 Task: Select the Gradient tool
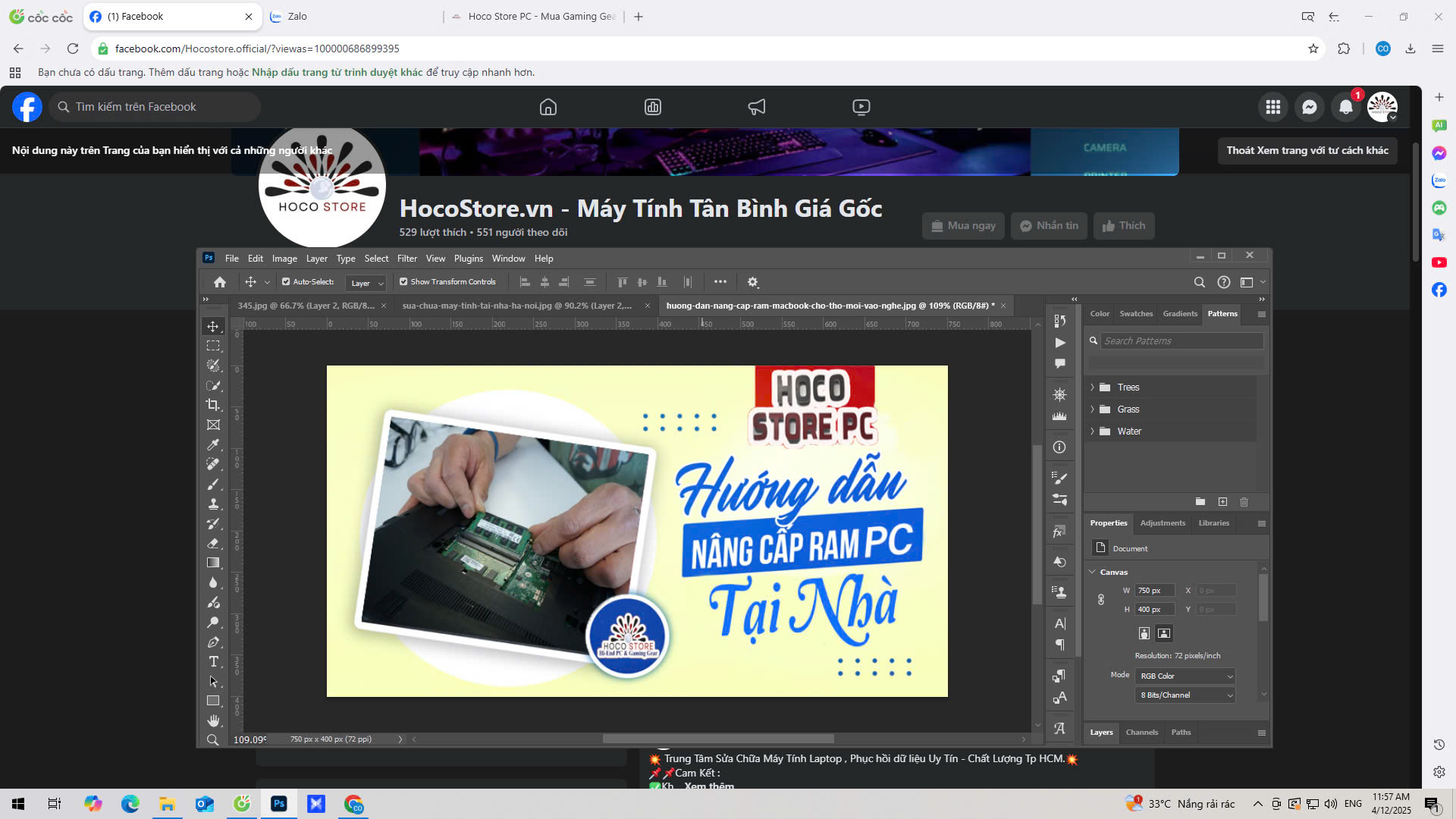[x=213, y=563]
